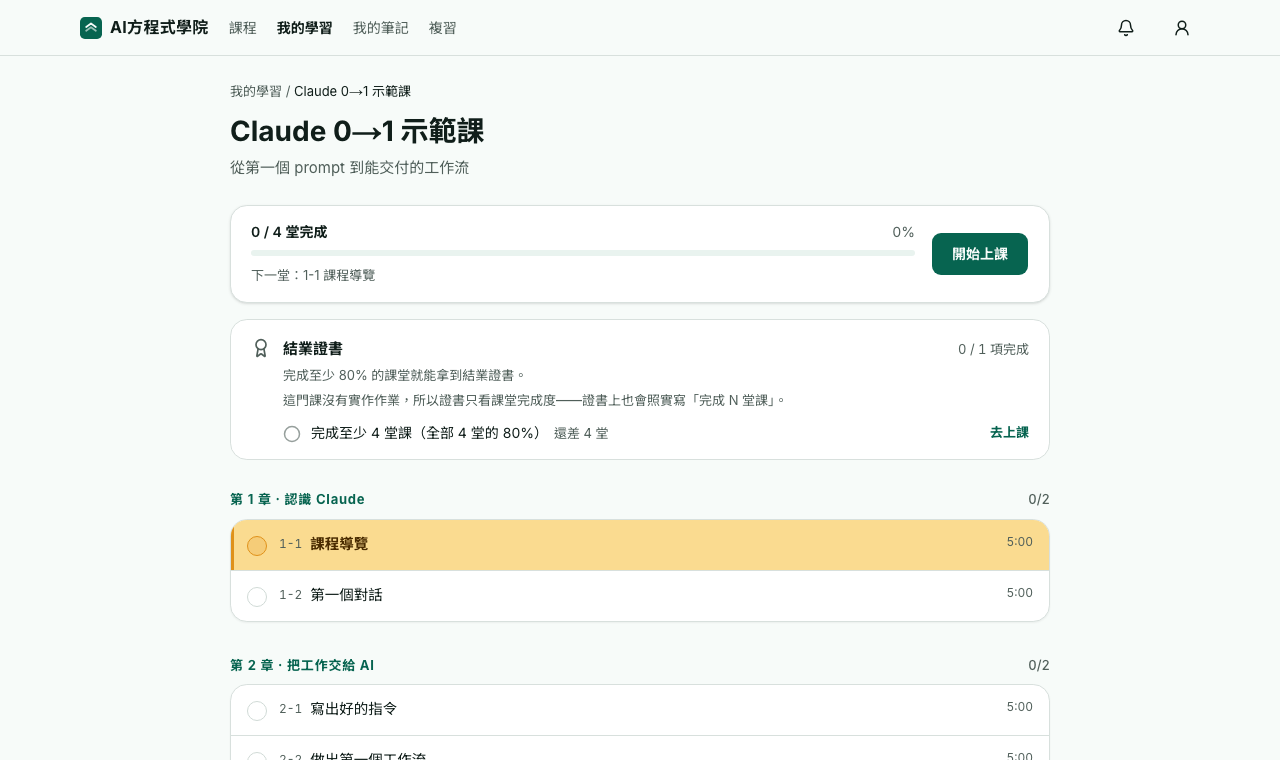The height and width of the screenshot is (760, 1280).
Task: Click the 我的學習 breadcrumb link
Action: 256,91
